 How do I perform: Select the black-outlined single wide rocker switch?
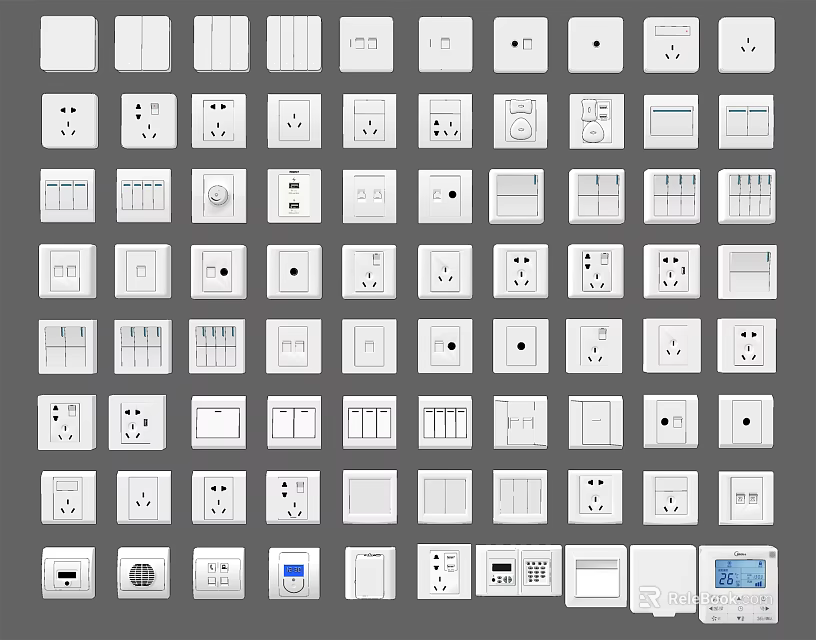click(x=219, y=422)
